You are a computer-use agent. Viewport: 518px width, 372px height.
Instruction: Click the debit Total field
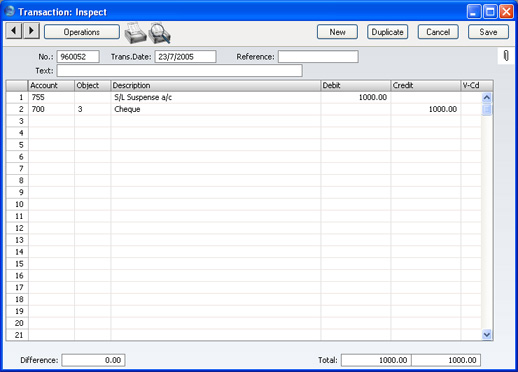(x=376, y=360)
